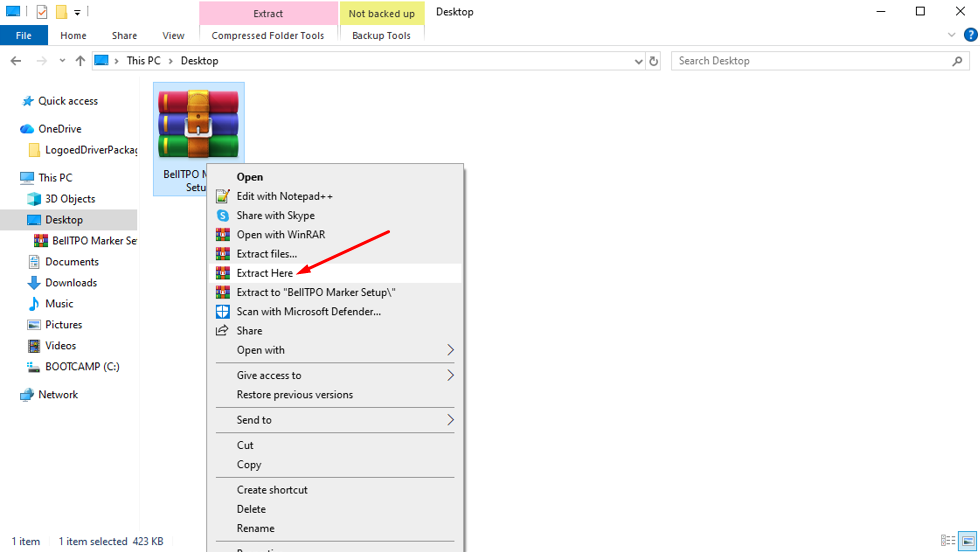The width and height of the screenshot is (980, 552).
Task: Click Desktop in the breadcrumb path
Action: point(199,61)
